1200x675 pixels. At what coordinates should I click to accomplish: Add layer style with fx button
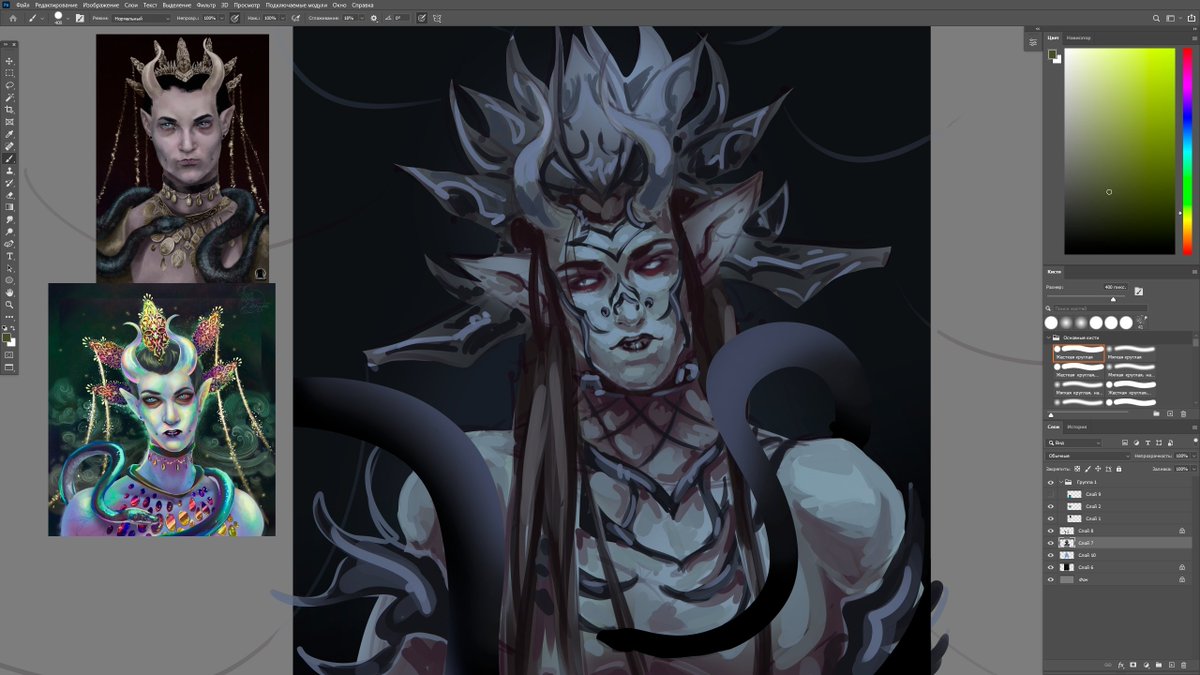1121,665
